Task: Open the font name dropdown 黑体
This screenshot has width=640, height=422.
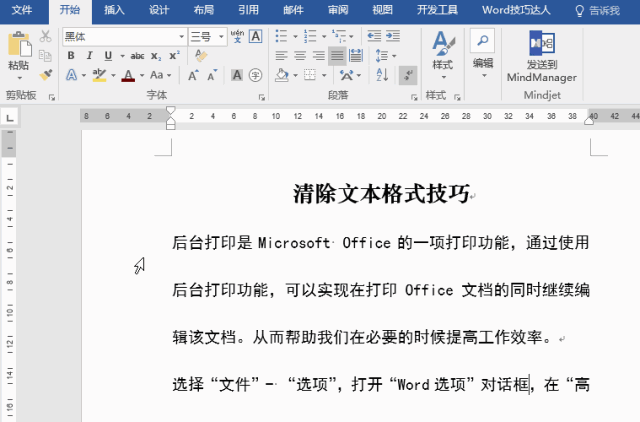Action: 182,37
